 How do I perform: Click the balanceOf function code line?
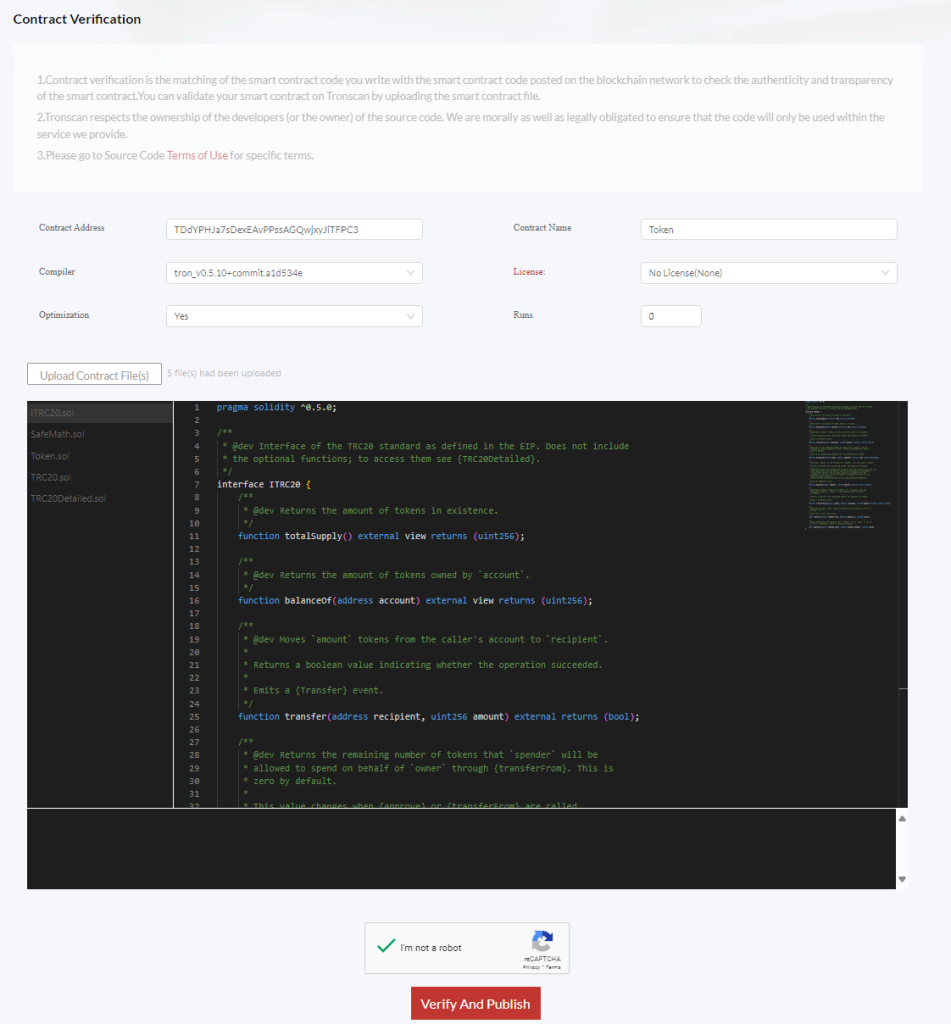point(415,600)
